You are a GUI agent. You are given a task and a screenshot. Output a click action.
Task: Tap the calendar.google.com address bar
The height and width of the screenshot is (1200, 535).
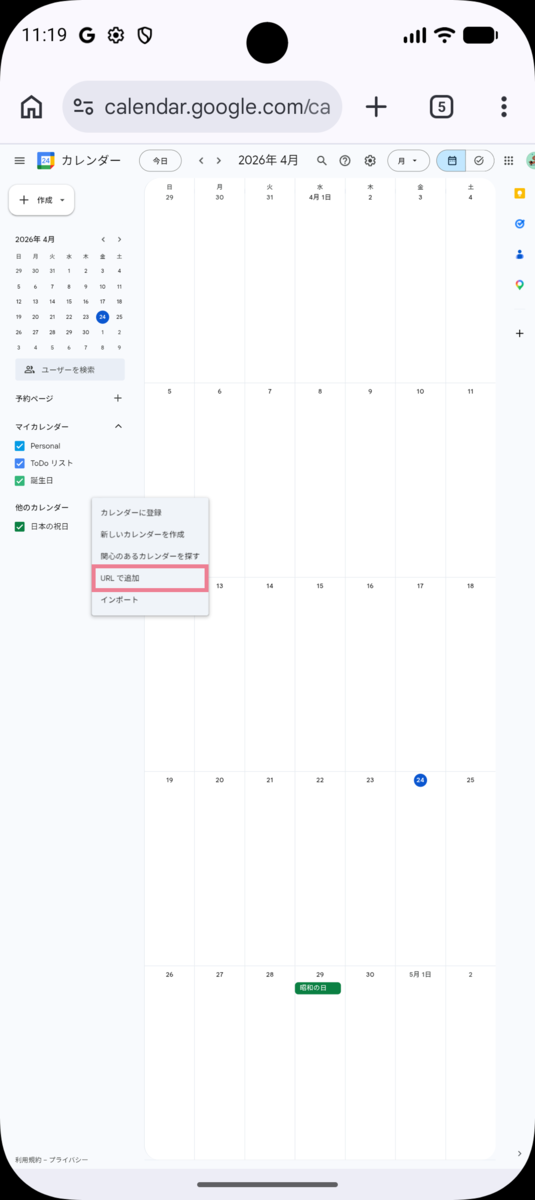(202, 107)
